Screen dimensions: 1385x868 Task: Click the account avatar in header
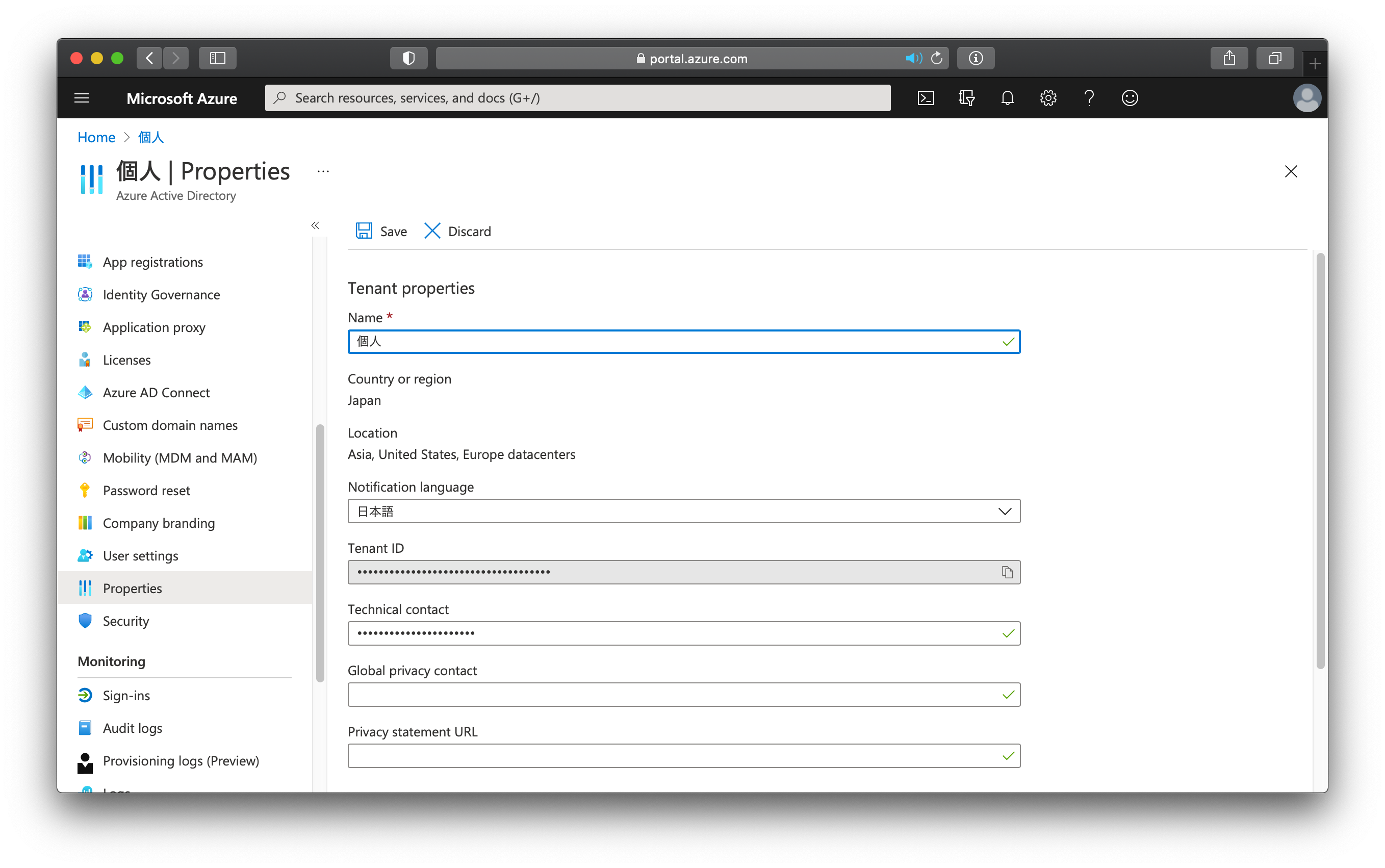(1306, 98)
